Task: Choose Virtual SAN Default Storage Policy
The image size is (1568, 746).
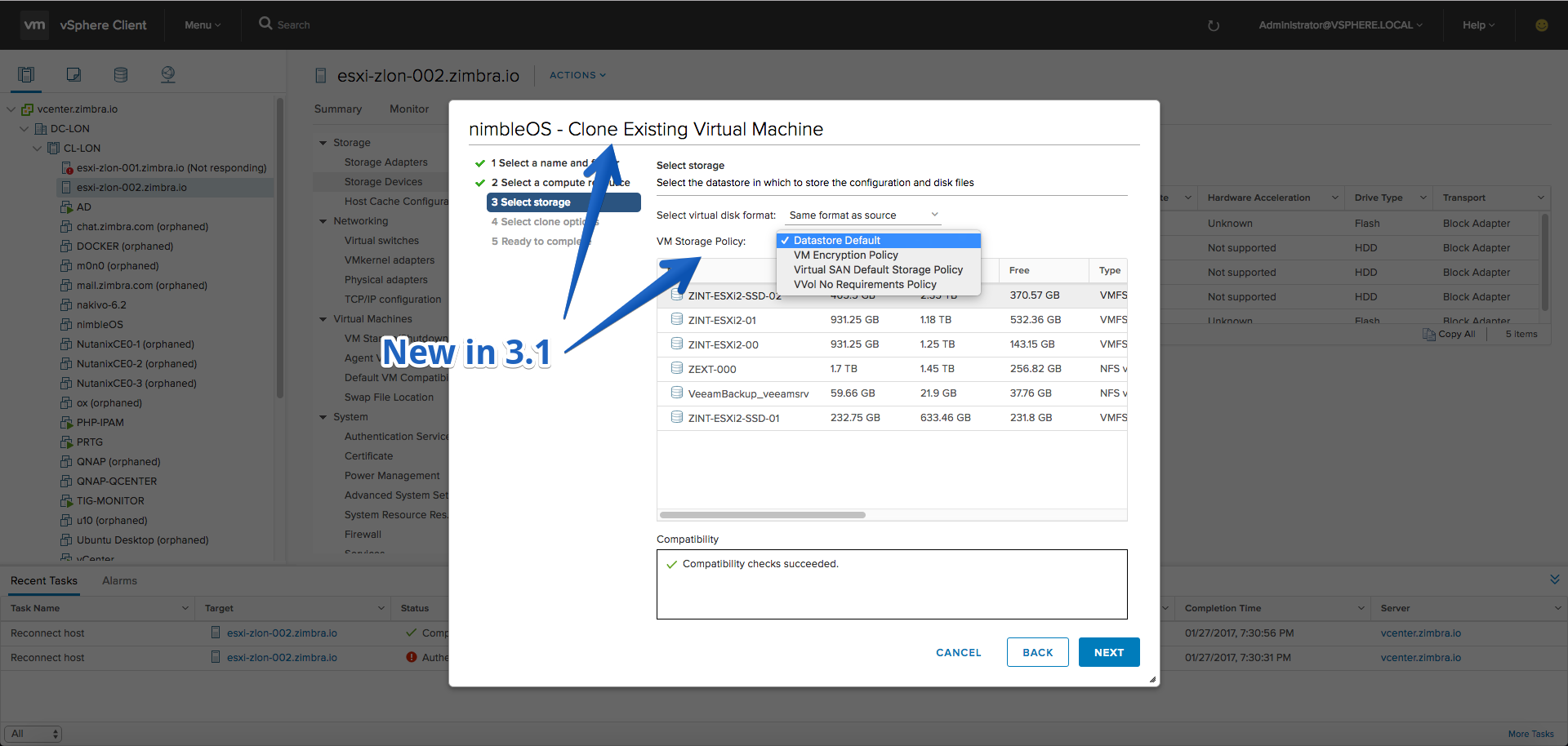Action: tap(879, 269)
